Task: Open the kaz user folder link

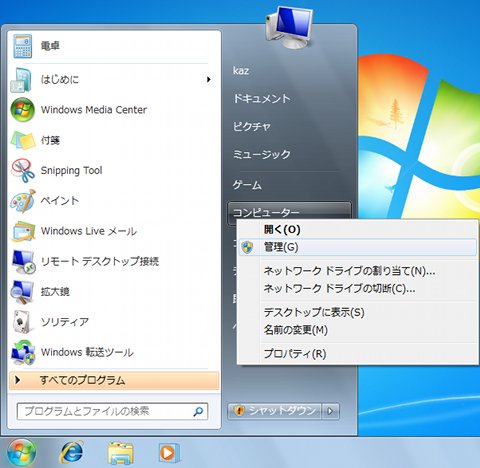Action: (241, 71)
